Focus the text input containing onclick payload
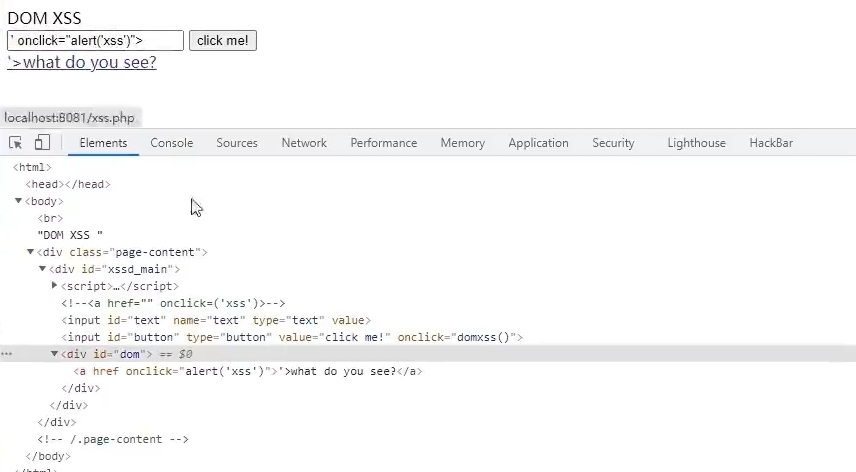 [96, 40]
